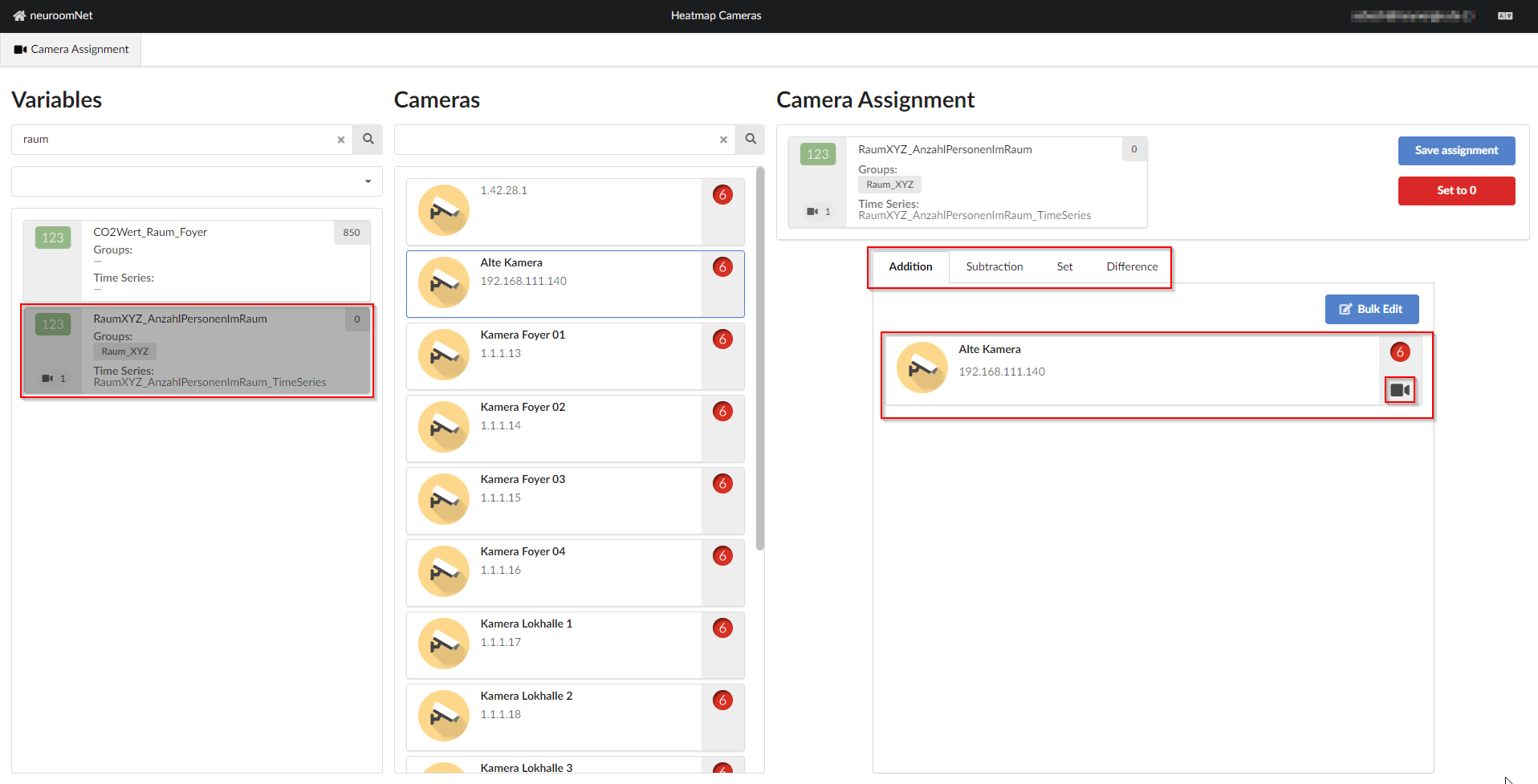Click the search magnifier in Variables panel
The image size is (1538, 784).
coord(368,139)
